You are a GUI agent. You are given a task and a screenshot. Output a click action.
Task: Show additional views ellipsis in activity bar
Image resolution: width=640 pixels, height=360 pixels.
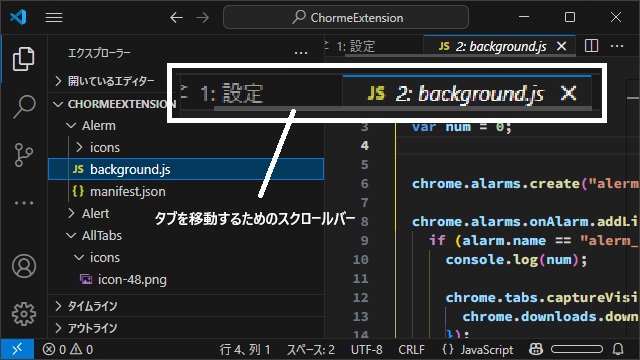(24, 203)
